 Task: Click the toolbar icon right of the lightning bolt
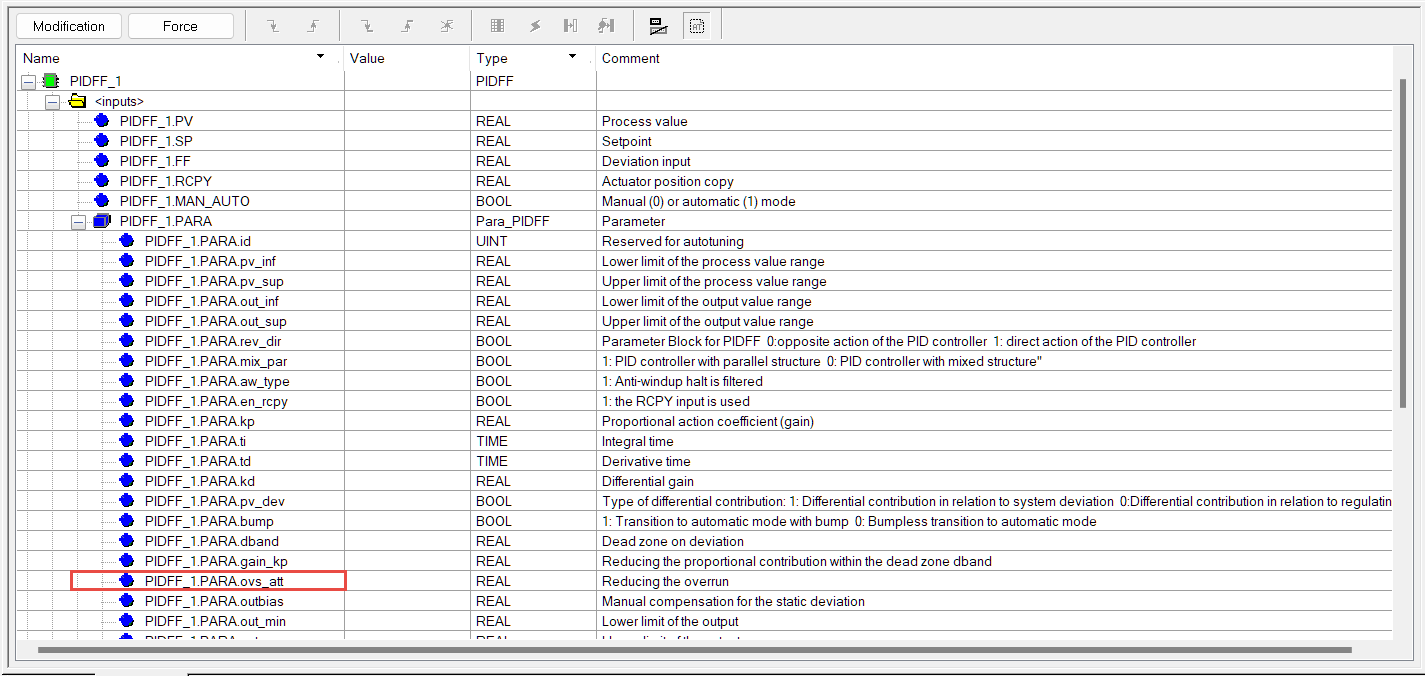[570, 26]
